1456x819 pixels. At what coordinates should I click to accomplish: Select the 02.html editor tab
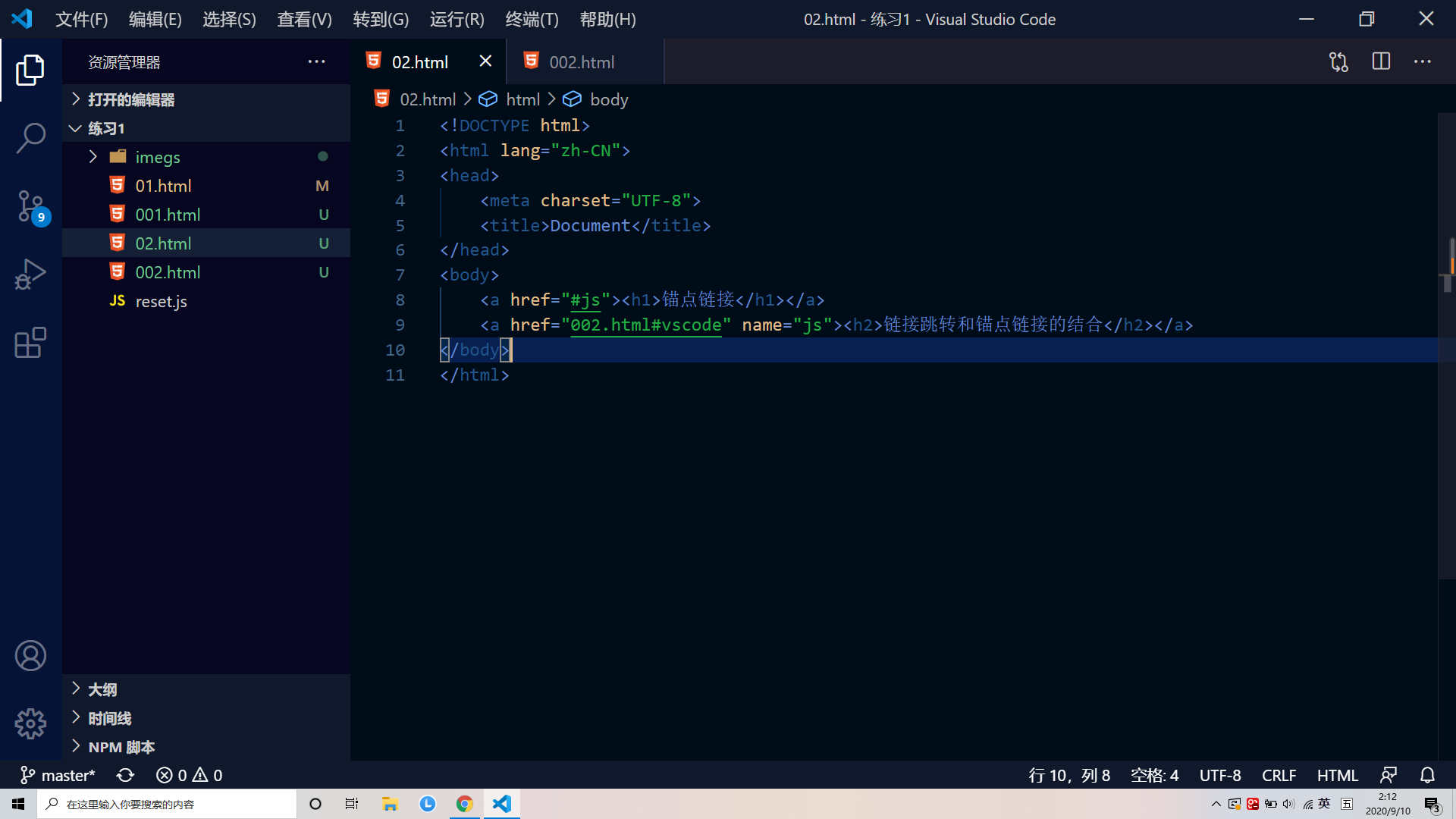click(428, 61)
